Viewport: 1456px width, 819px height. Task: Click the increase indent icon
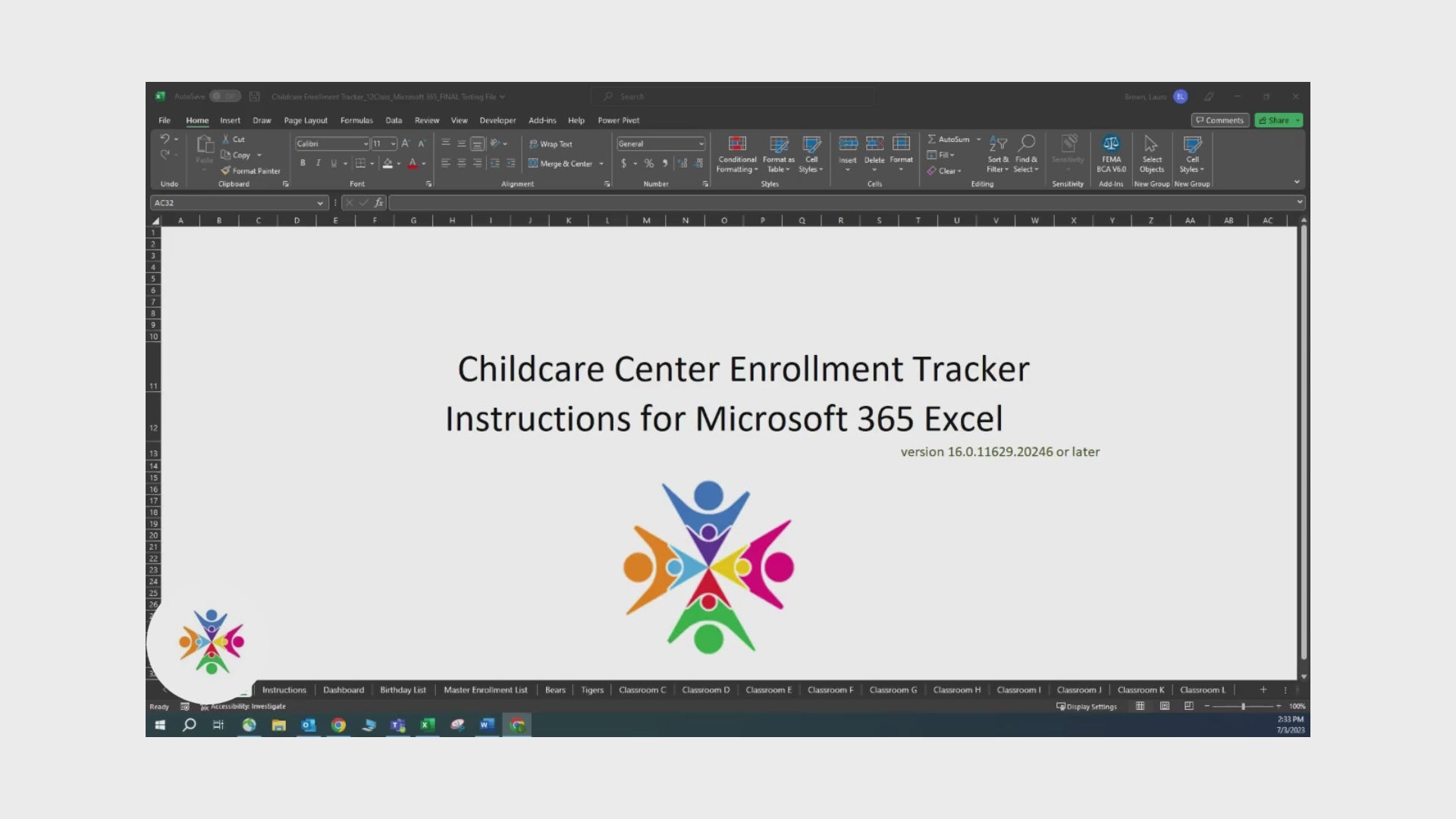click(510, 163)
